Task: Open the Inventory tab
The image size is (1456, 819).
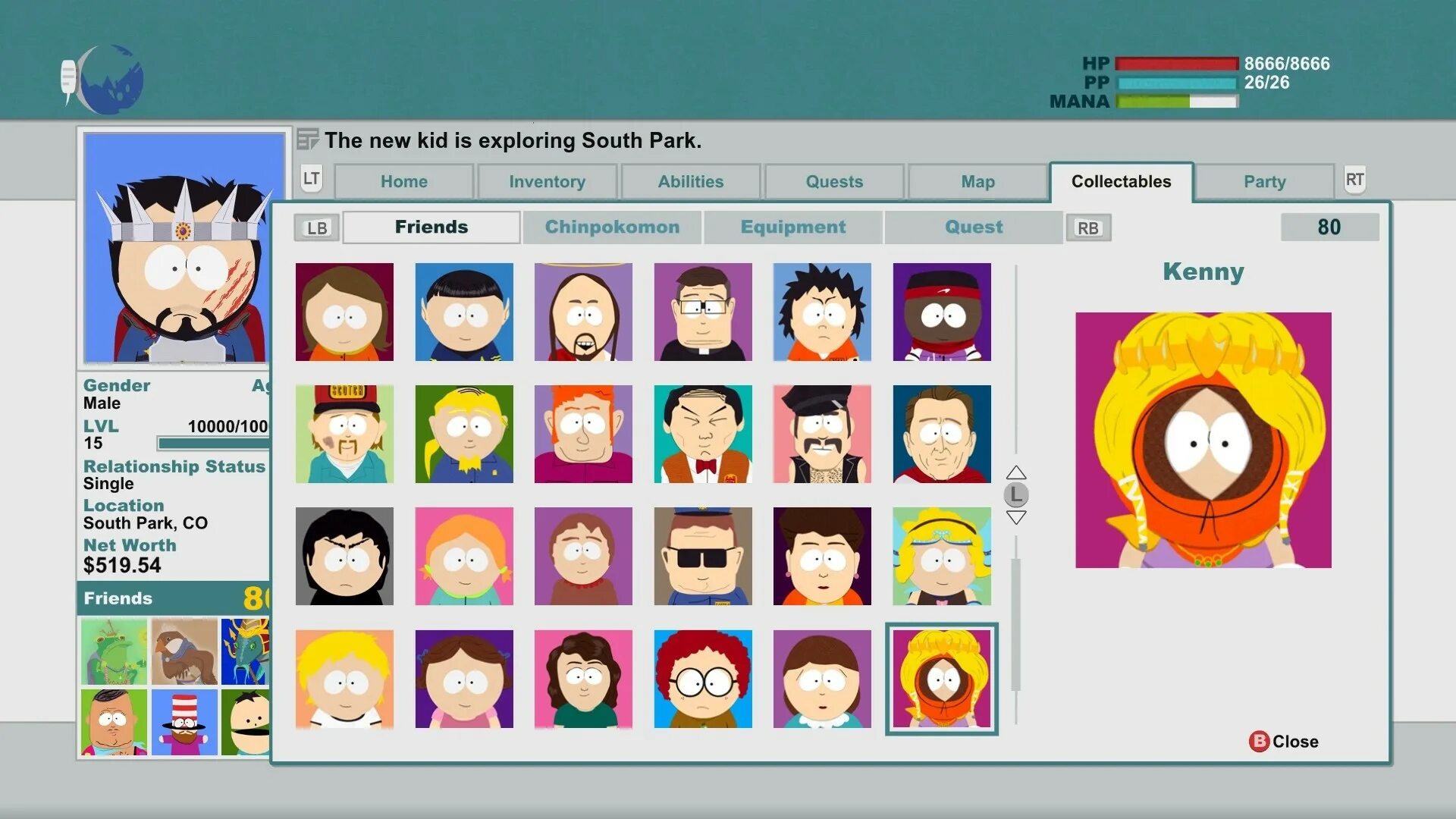Action: point(547,182)
